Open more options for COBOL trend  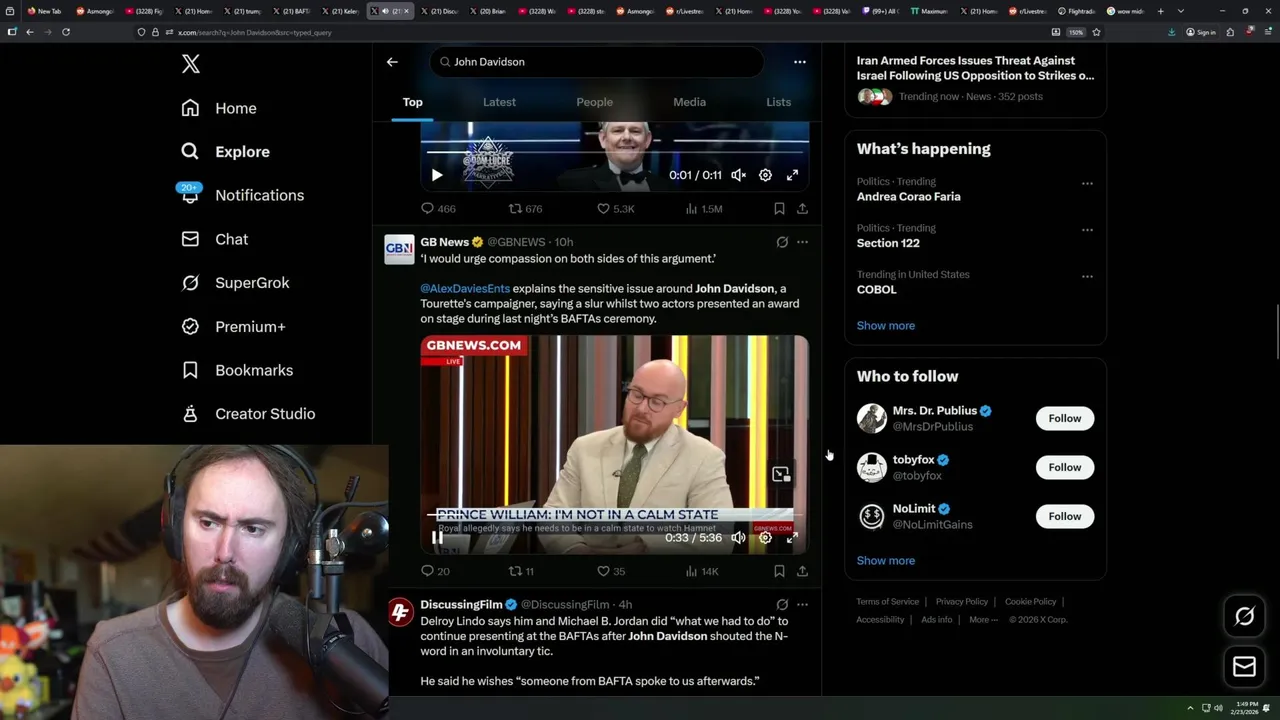(x=1087, y=276)
